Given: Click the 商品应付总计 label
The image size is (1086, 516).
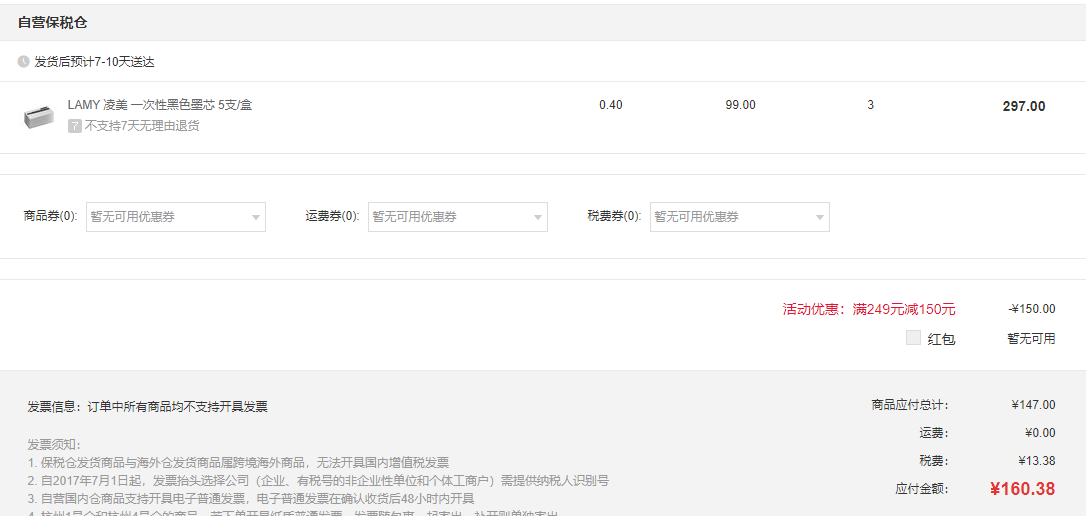Looking at the screenshot, I should [x=910, y=405].
